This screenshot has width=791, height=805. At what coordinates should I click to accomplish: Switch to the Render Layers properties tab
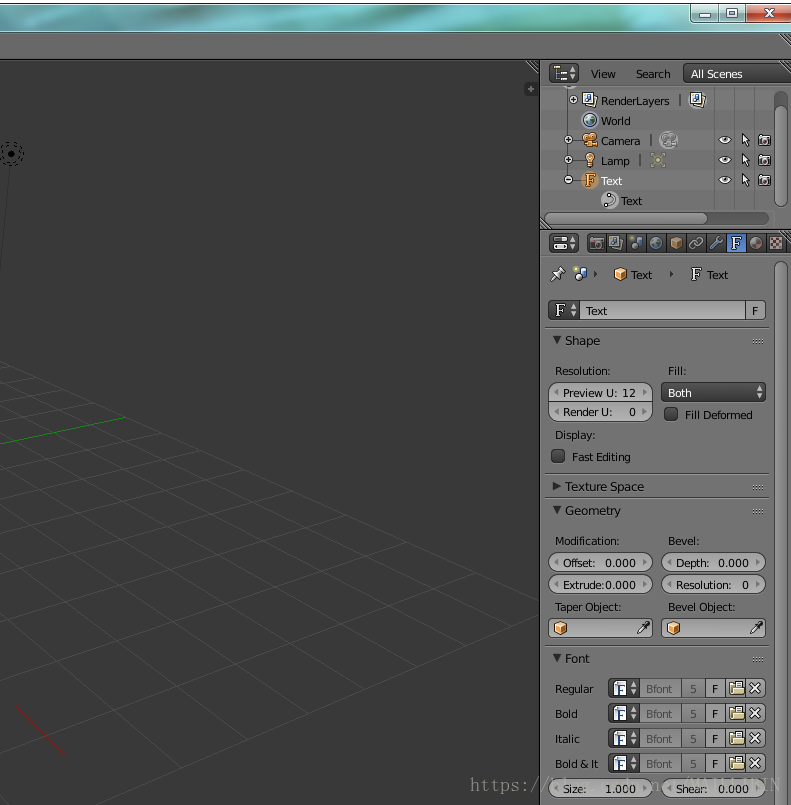[x=615, y=243]
